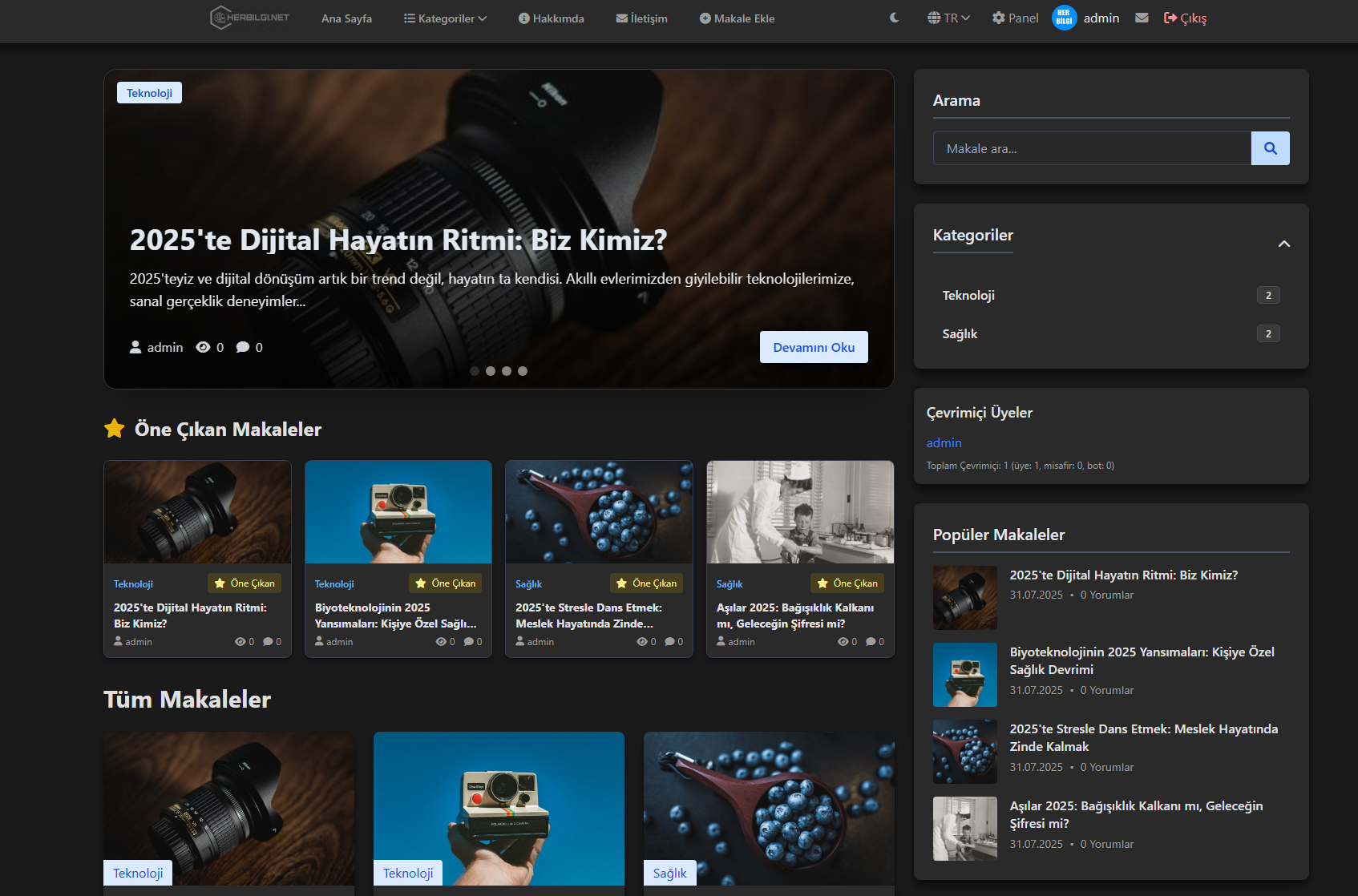Click the HerBilgi.net site logo
Image resolution: width=1358 pixels, height=896 pixels.
249,18
